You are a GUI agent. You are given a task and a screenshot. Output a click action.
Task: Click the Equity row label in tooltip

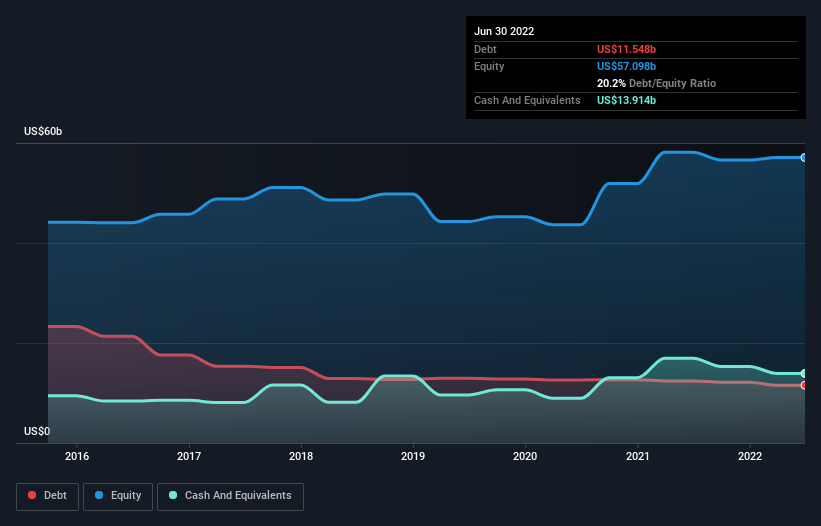[489, 66]
